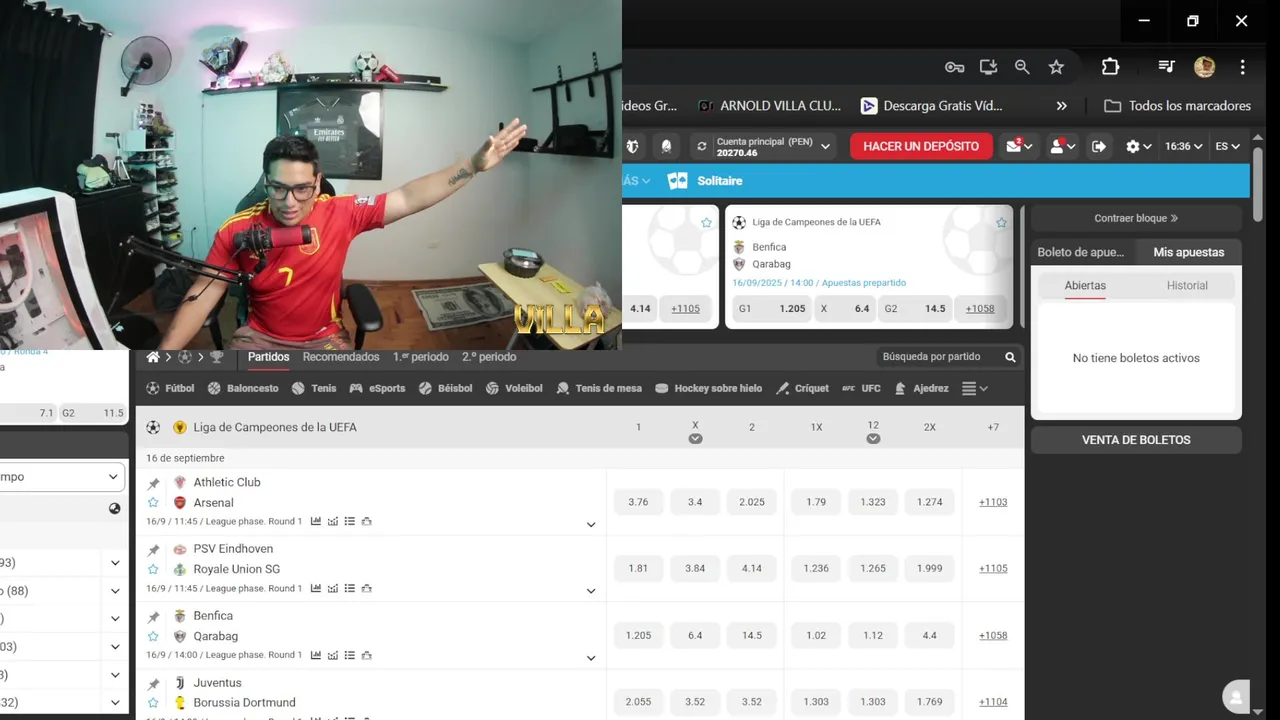Open X column market dropdown
The width and height of the screenshot is (1280, 720).
pos(695,439)
